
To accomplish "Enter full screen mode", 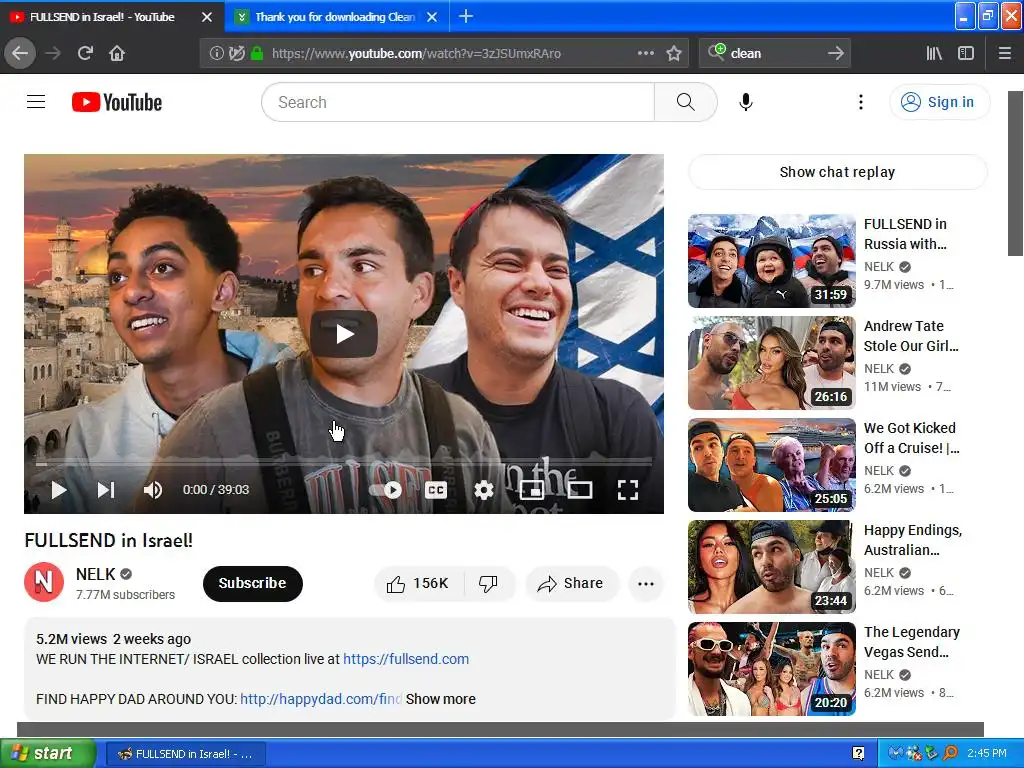I will (628, 490).
